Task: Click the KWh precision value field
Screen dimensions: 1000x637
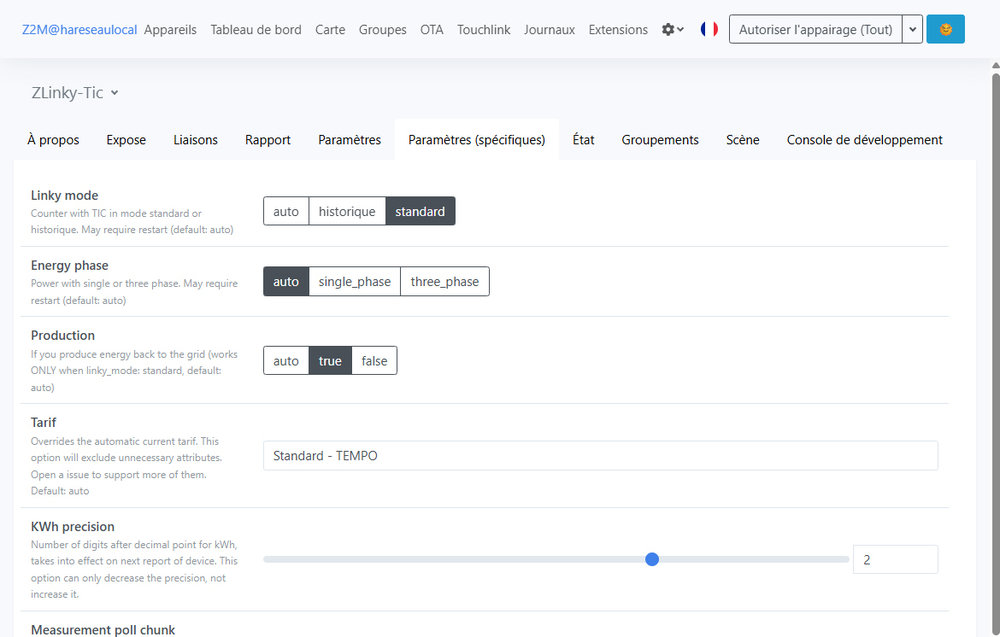Action: [x=895, y=560]
